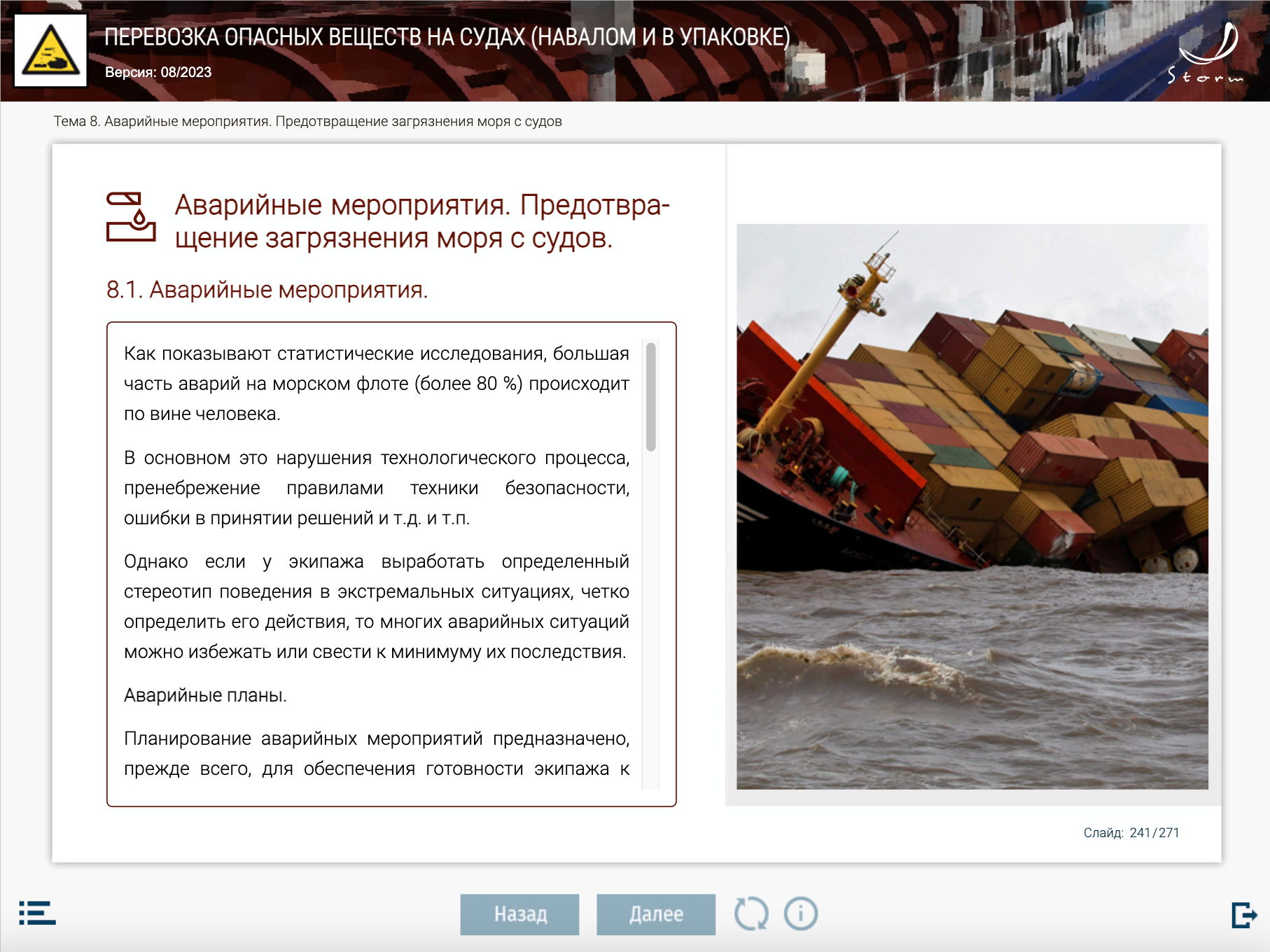Click the version text Версия: 08/2023
The width and height of the screenshot is (1270, 952).
point(158,72)
